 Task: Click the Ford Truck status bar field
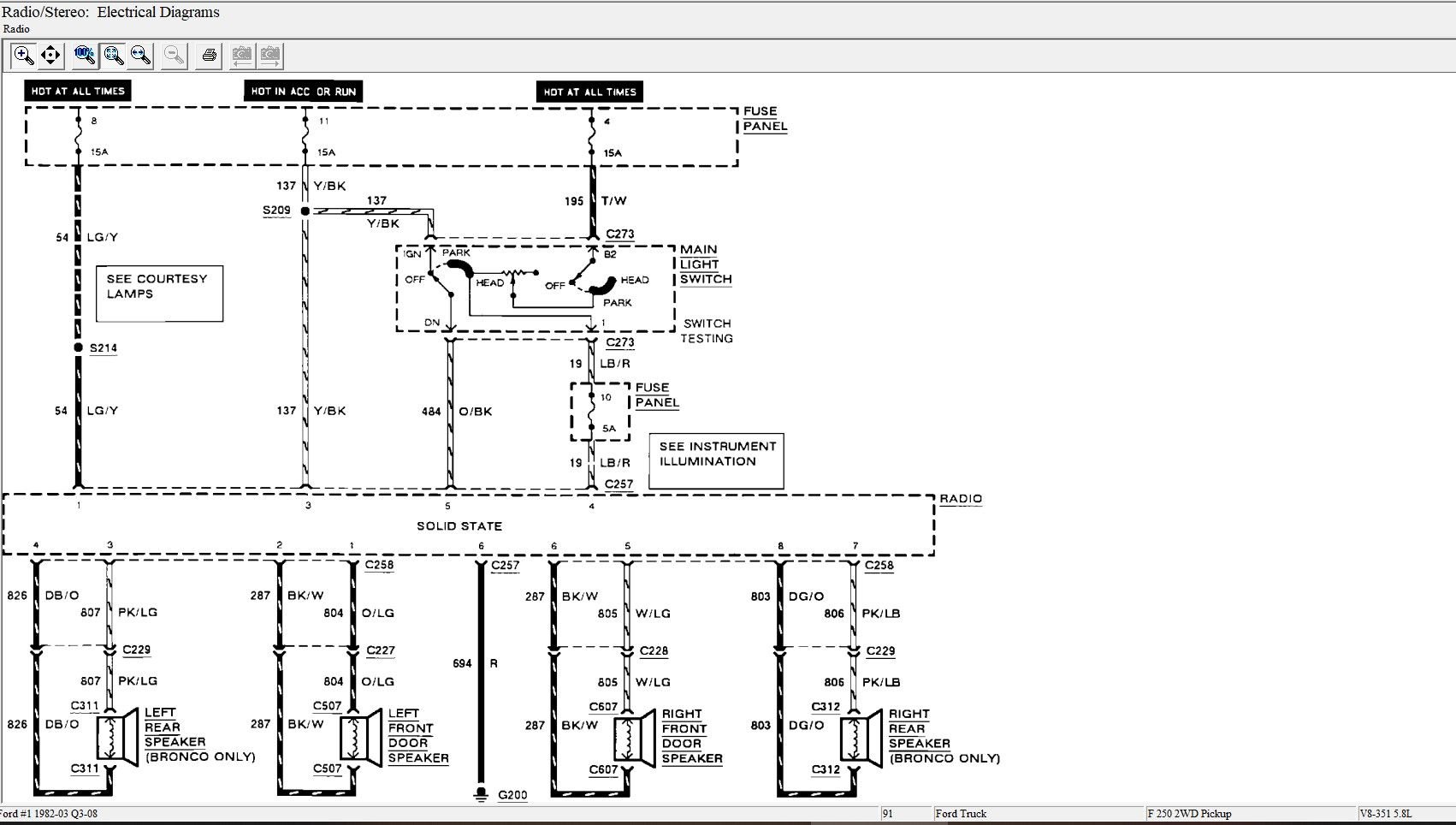click(x=961, y=813)
